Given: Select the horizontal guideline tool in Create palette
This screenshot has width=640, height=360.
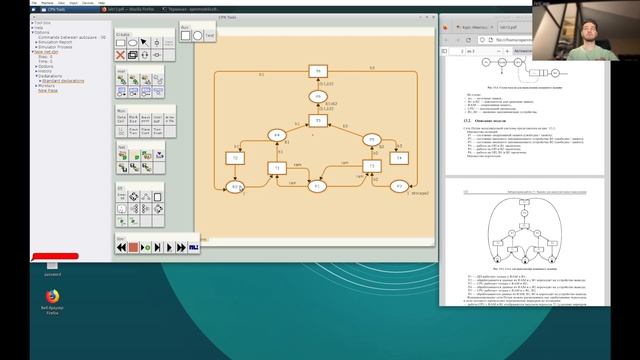Looking at the screenshot, I should pos(157,55).
